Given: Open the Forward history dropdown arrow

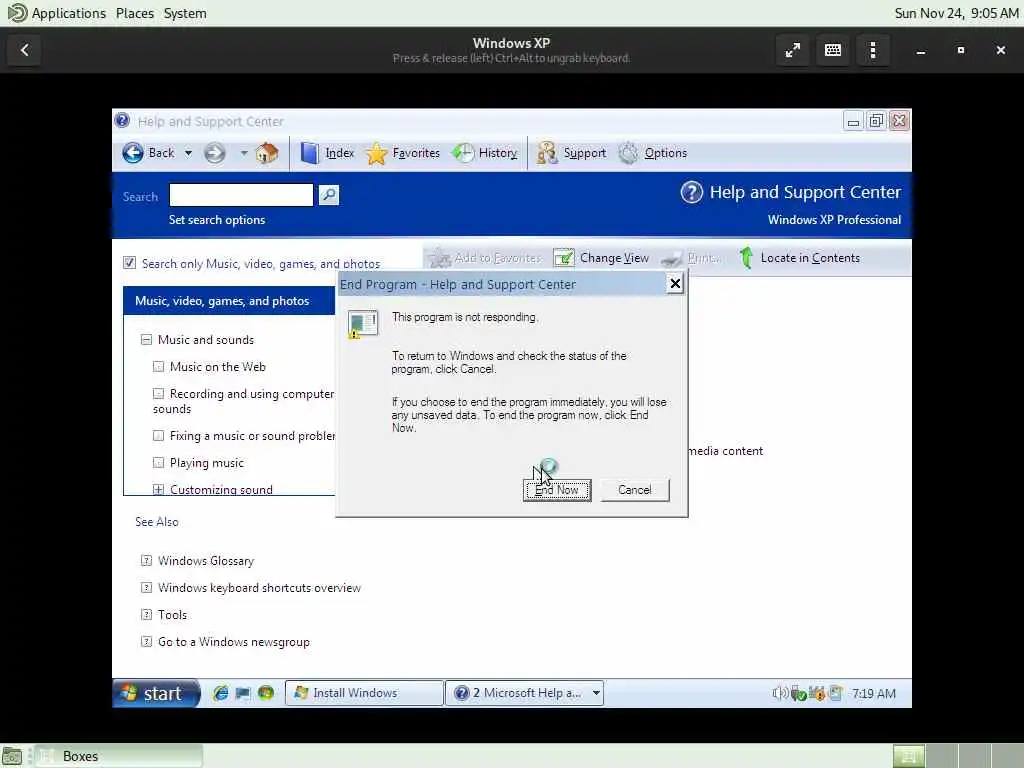Looking at the screenshot, I should pos(244,153).
